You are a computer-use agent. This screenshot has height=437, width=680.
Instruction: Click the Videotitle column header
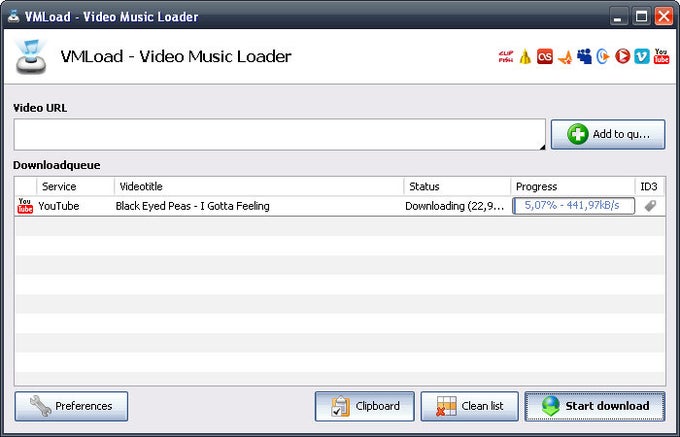pos(259,187)
